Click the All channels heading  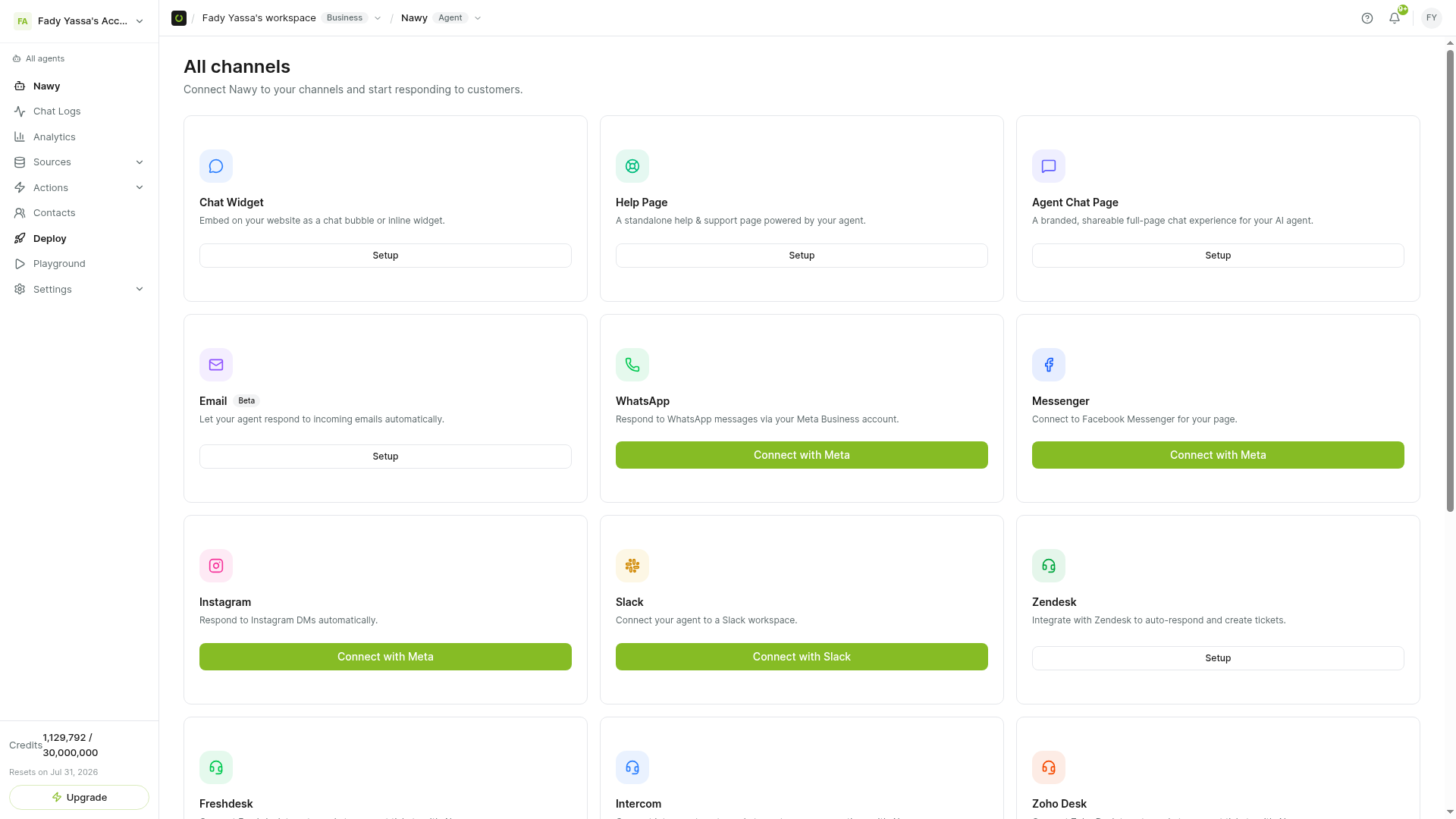click(x=237, y=67)
